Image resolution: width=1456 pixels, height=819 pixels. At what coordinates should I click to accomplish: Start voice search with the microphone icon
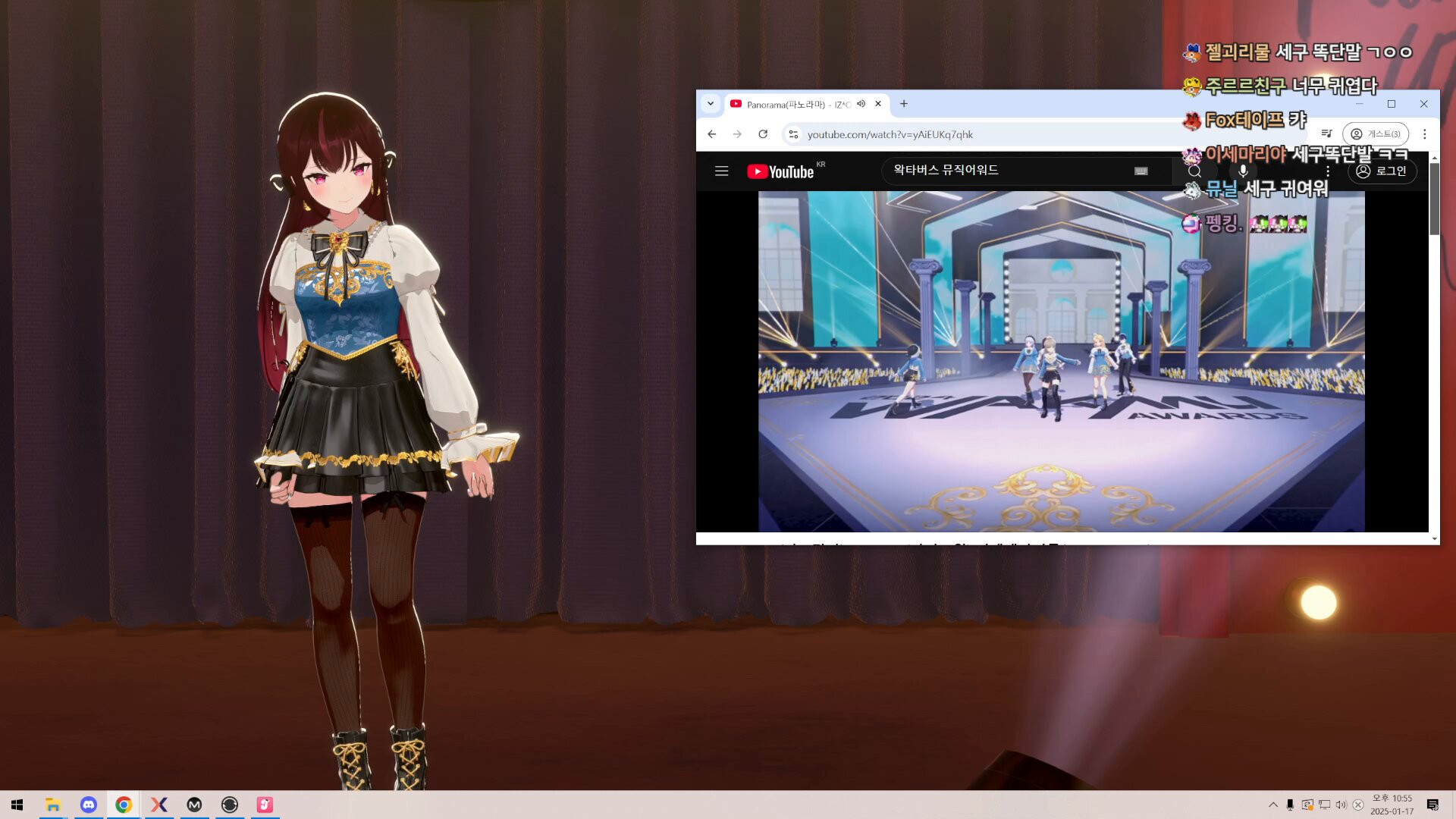[x=1243, y=171]
